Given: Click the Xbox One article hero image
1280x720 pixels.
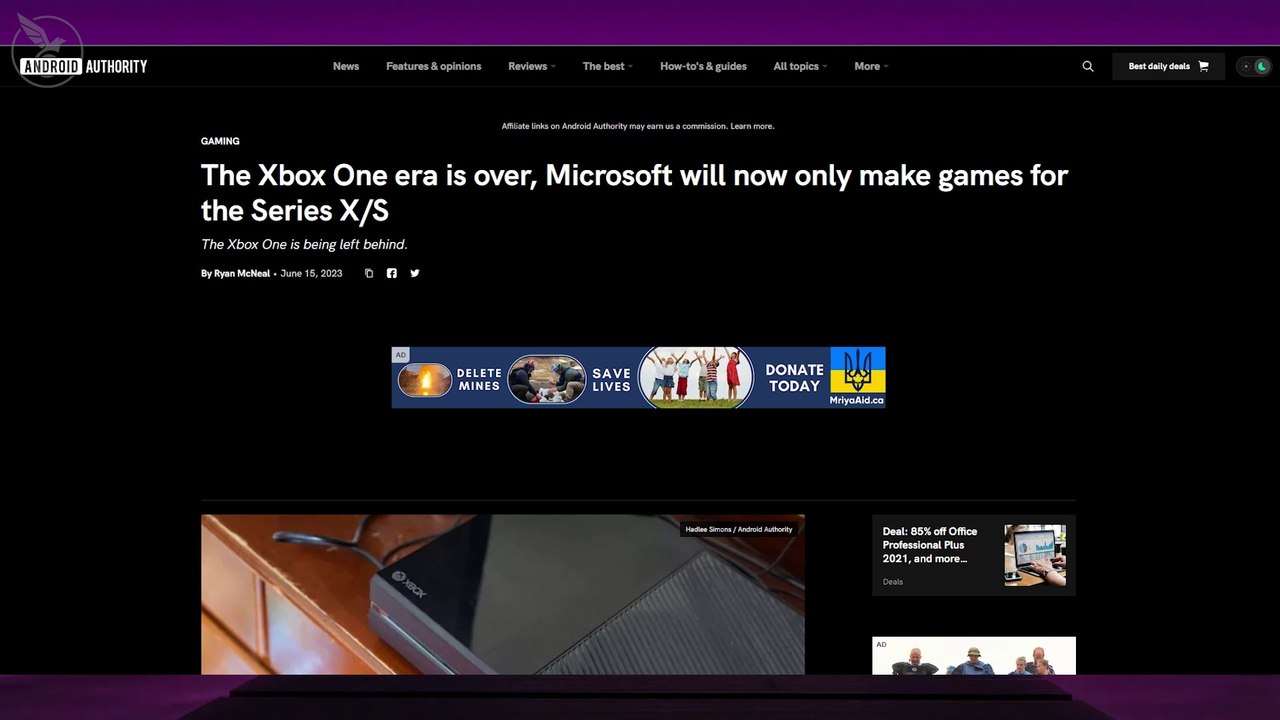Looking at the screenshot, I should pos(503,595).
